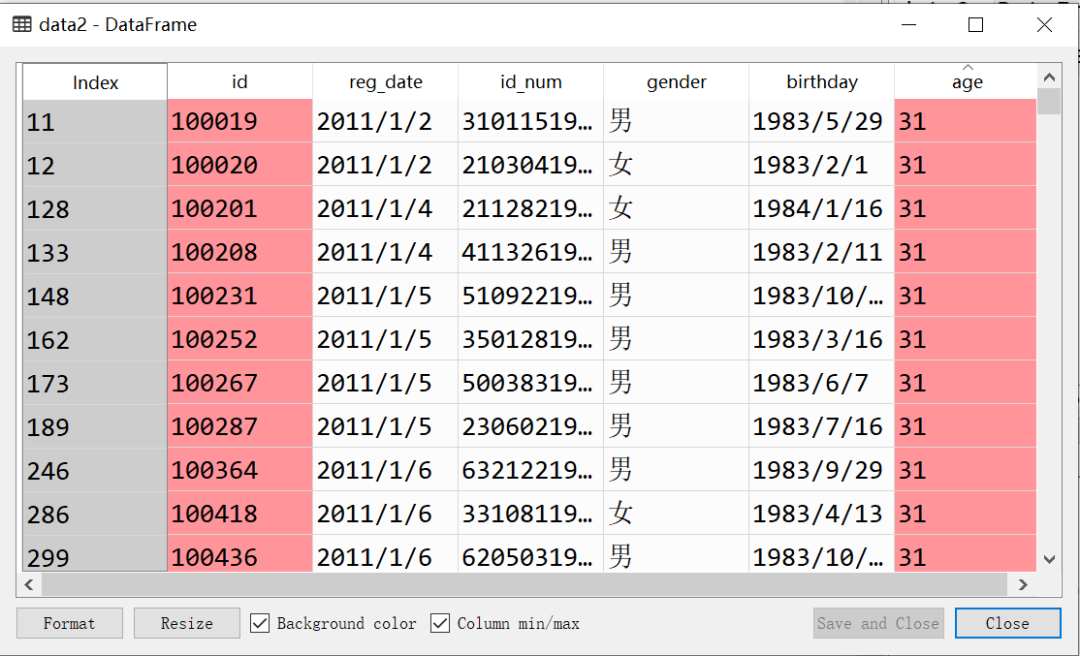Select the id_num column header
Image resolution: width=1080 pixels, height=656 pixels.
coord(530,82)
